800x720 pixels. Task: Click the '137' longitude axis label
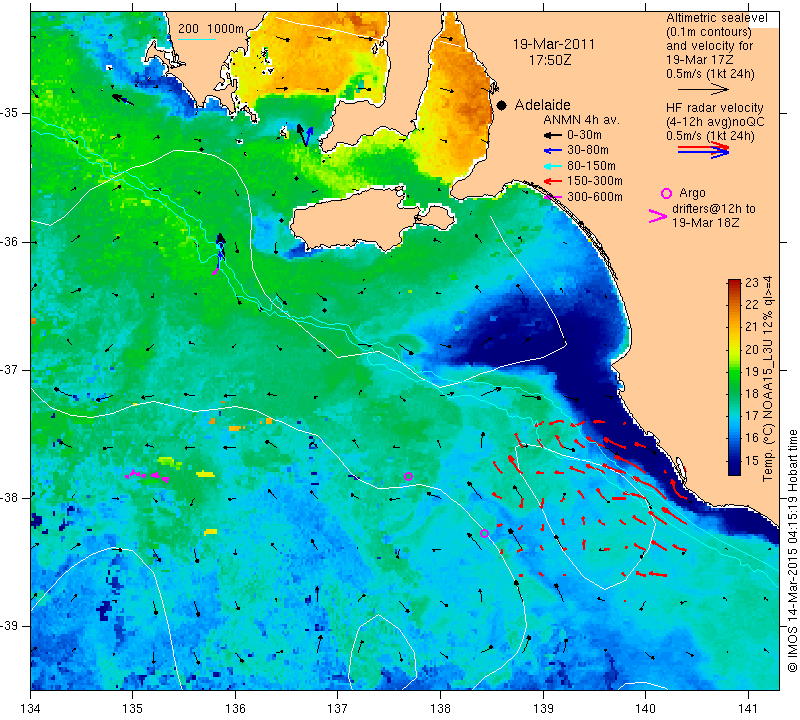(338, 709)
